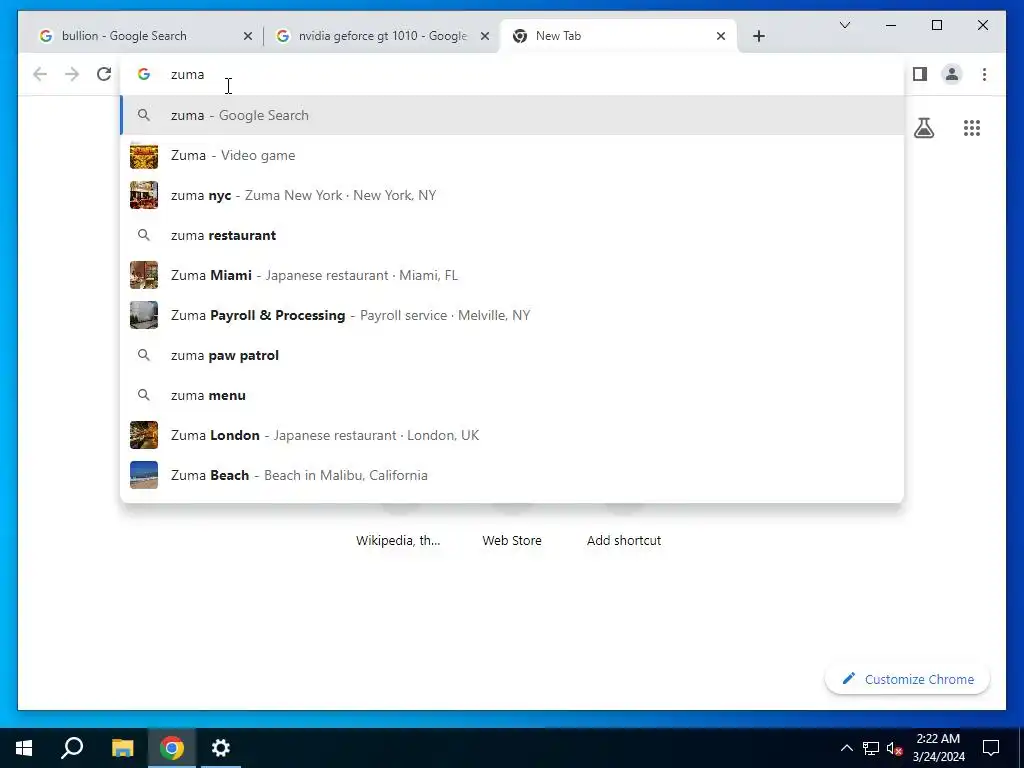Click the Wikipedia shortcut label
The width and height of the screenshot is (1024, 768).
[398, 541]
